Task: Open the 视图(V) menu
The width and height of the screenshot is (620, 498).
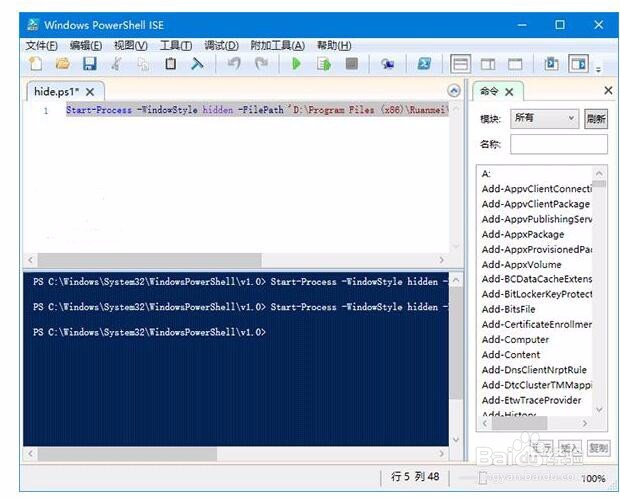Action: pyautogui.click(x=130, y=46)
